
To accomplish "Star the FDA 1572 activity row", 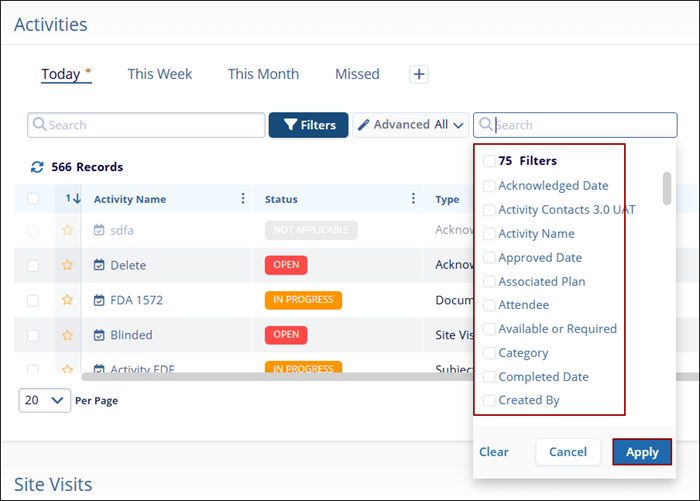I will point(68,300).
